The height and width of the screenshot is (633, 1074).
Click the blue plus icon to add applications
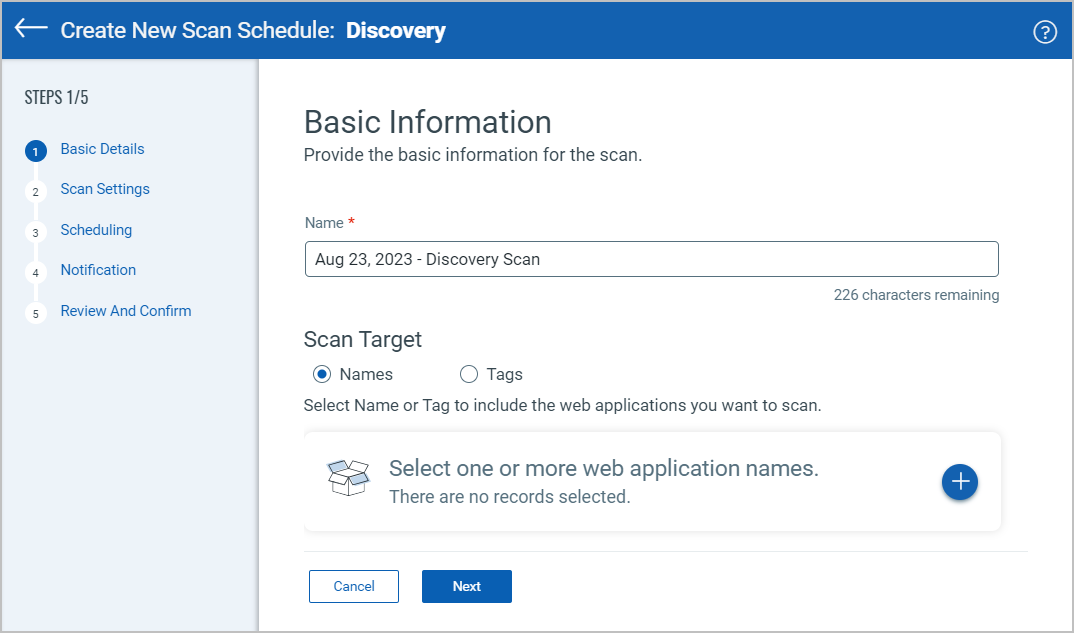click(959, 481)
